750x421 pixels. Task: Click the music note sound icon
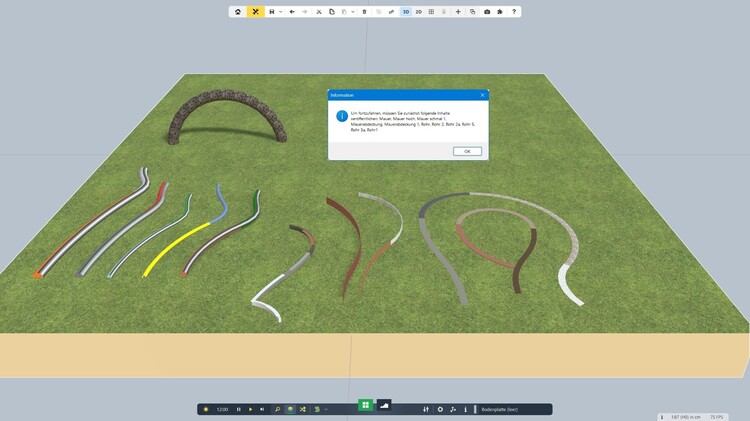click(x=453, y=410)
